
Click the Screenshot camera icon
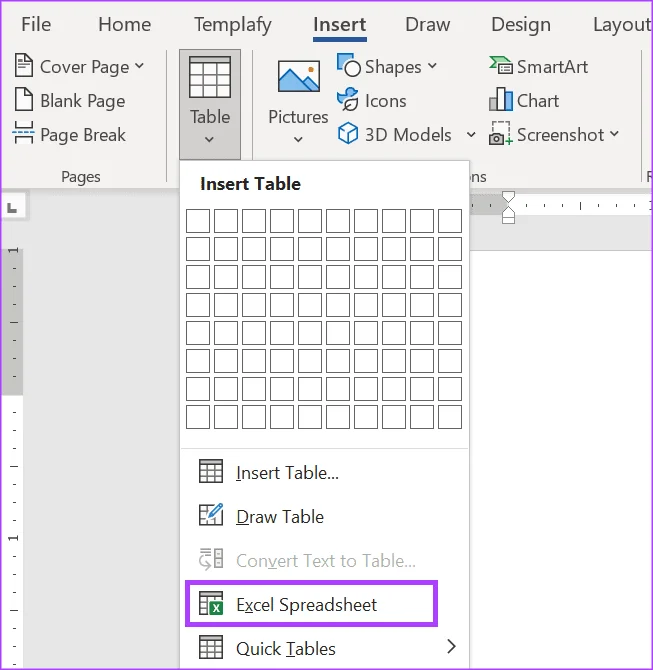tap(500, 133)
